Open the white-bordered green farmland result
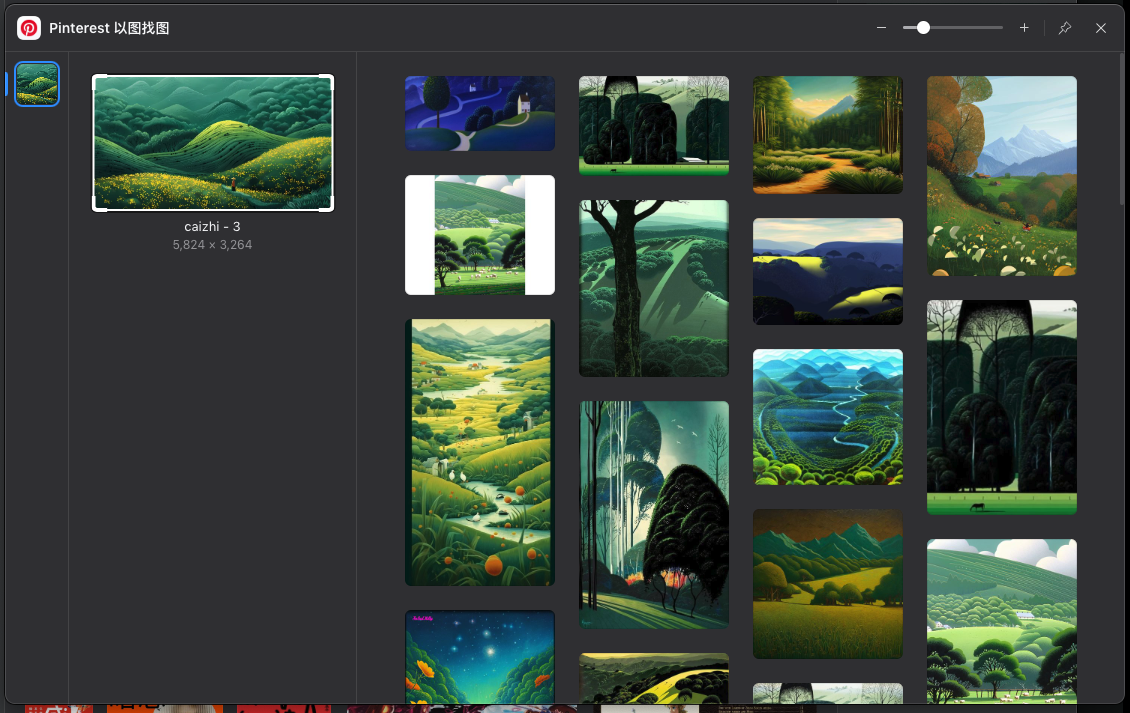This screenshot has width=1130, height=713. (480, 235)
